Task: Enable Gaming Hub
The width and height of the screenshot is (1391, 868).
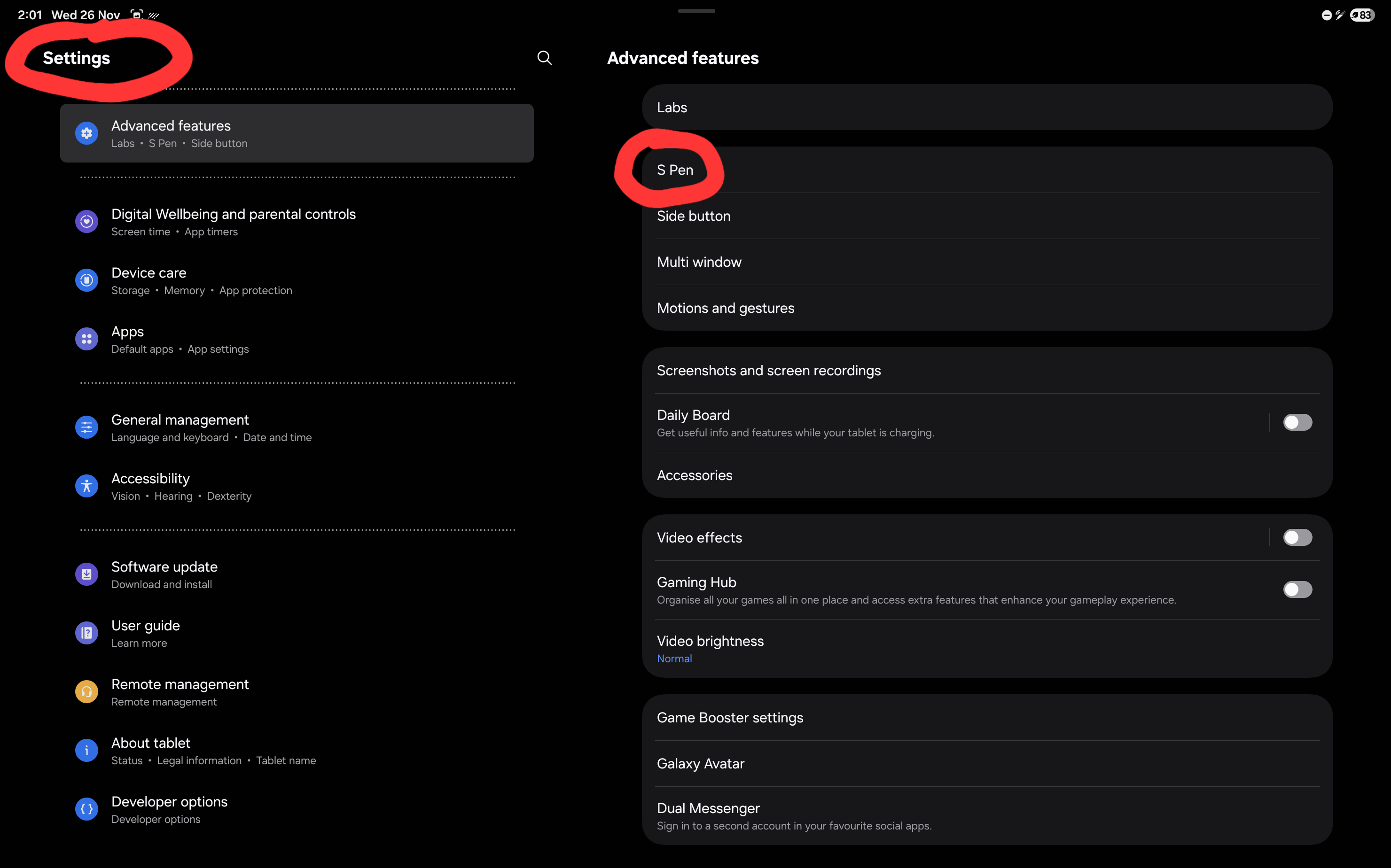Action: click(1297, 589)
